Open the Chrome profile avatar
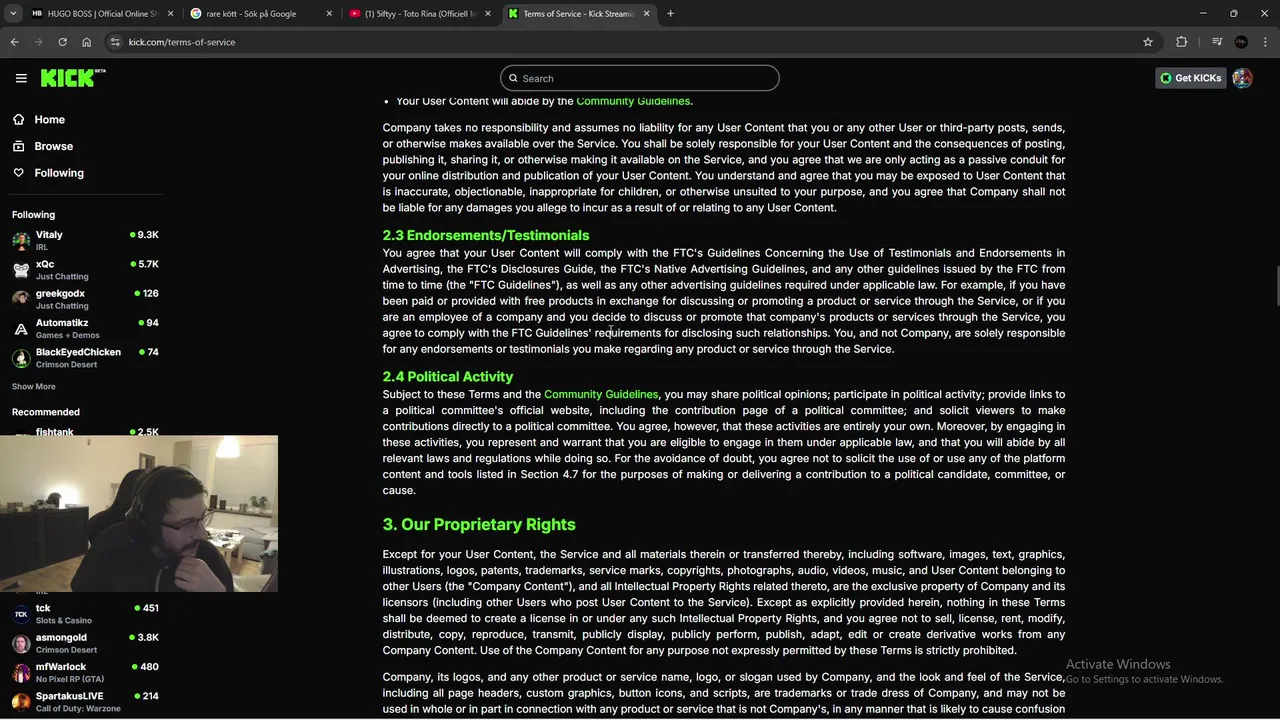This screenshot has height=720, width=1280. point(1241,42)
